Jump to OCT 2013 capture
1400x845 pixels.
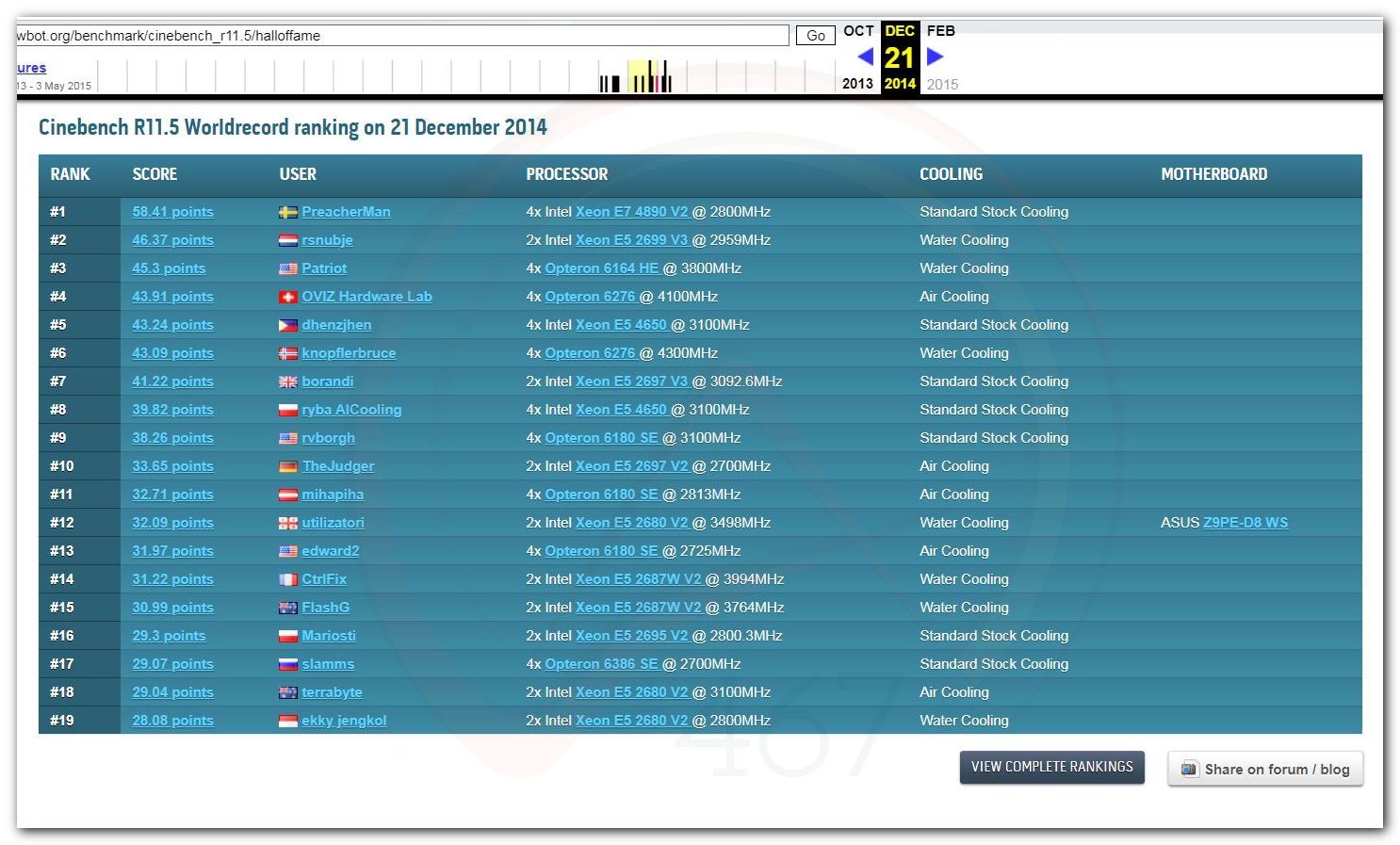pyautogui.click(x=858, y=57)
